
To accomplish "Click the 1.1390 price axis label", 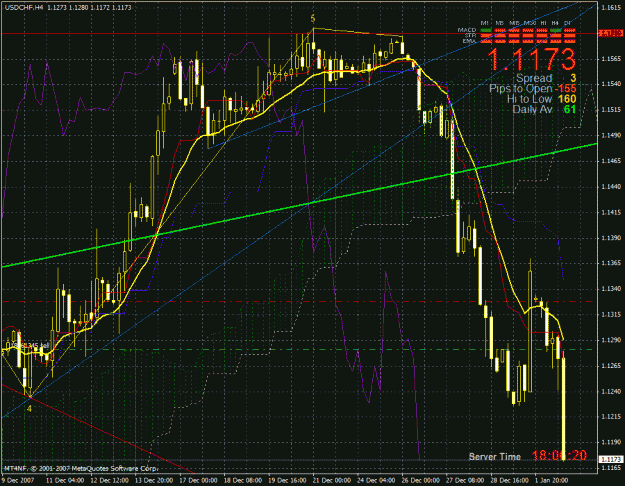I will coord(611,238).
